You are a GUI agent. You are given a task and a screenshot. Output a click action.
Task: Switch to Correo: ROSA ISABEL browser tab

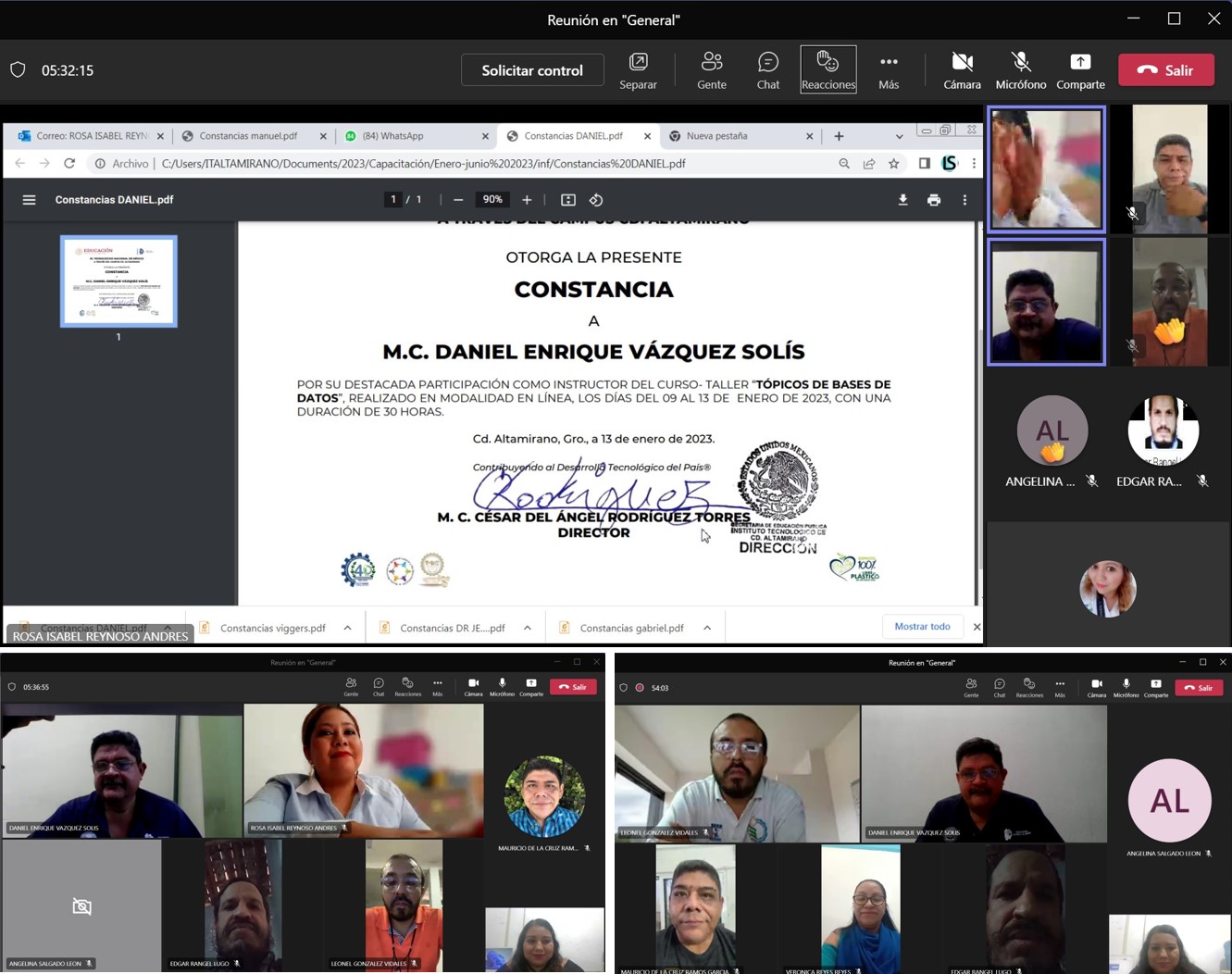[92, 136]
